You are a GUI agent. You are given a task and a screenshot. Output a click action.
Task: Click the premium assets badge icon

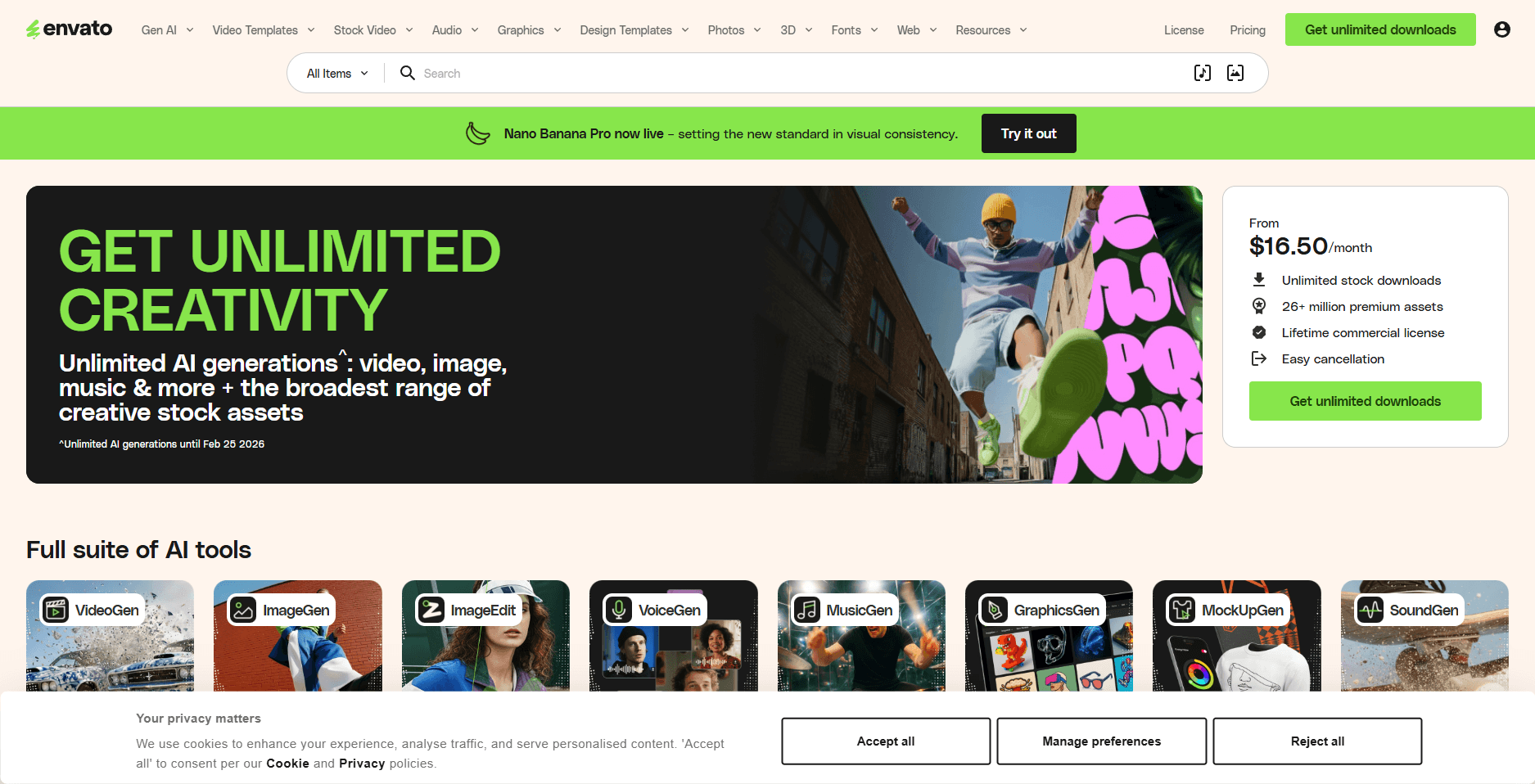[1259, 306]
